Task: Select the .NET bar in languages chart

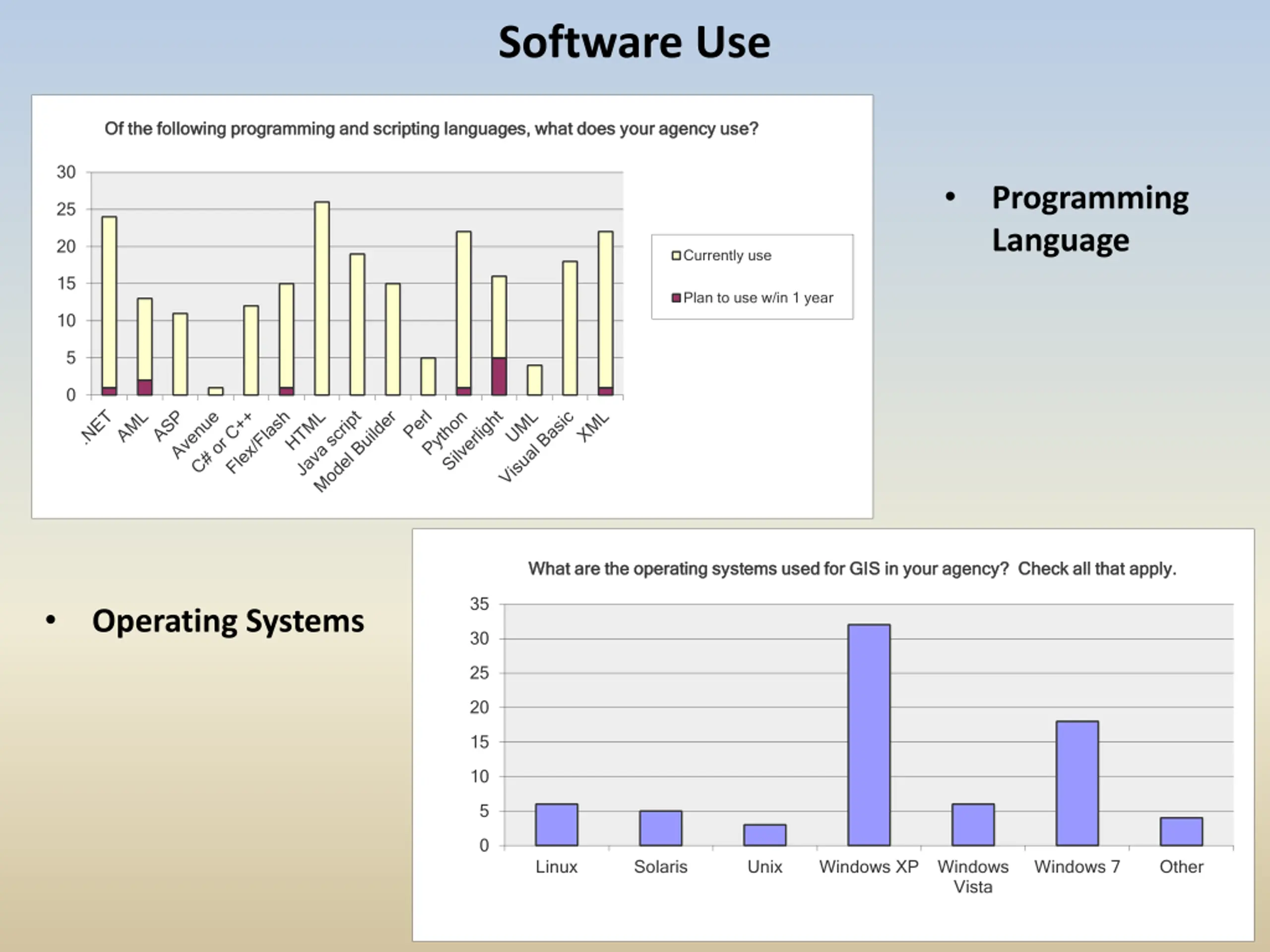Action: [x=109, y=306]
